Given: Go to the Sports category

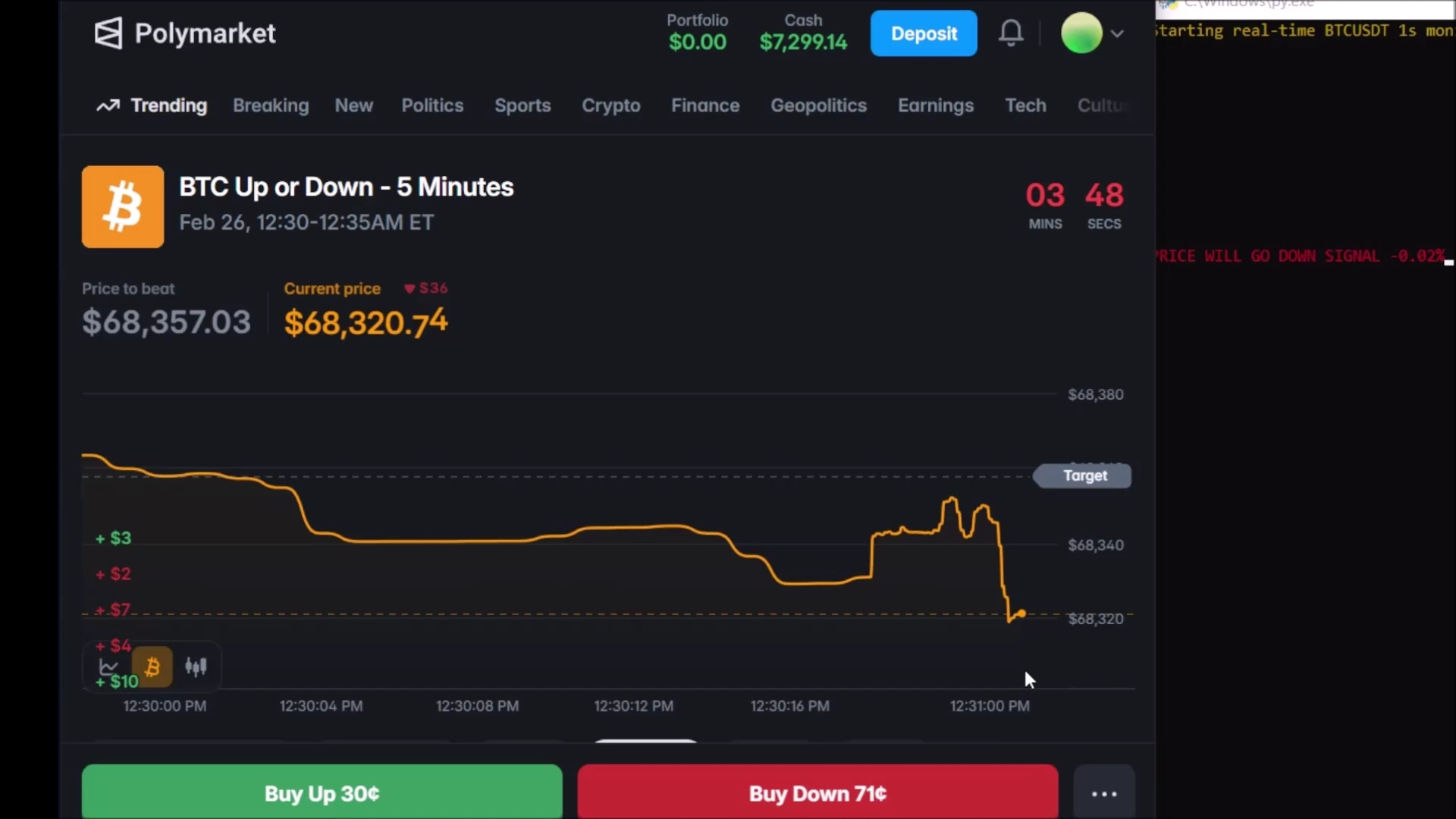Looking at the screenshot, I should point(522,105).
